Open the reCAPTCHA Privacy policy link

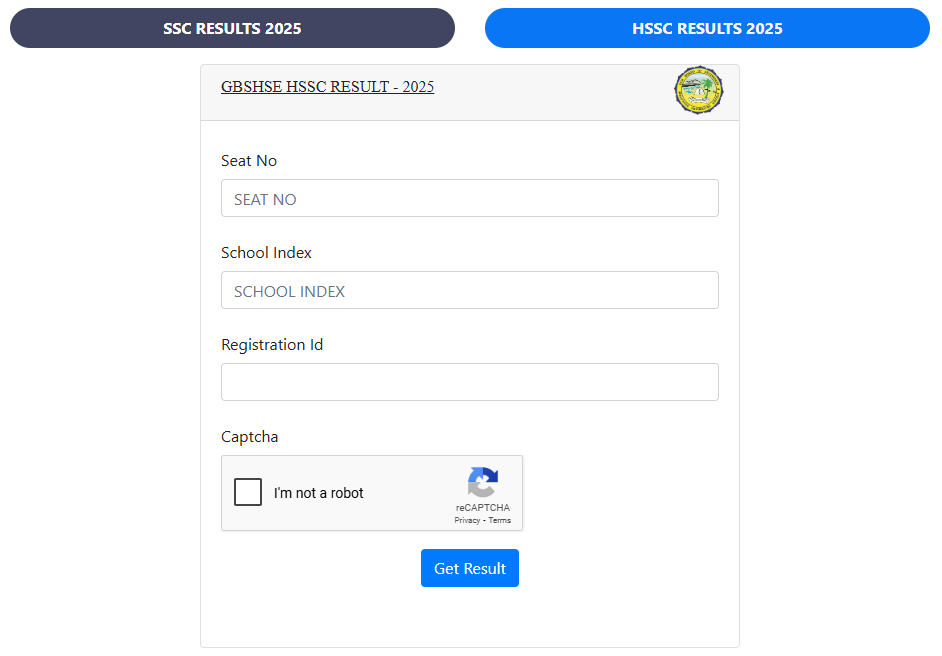point(467,520)
